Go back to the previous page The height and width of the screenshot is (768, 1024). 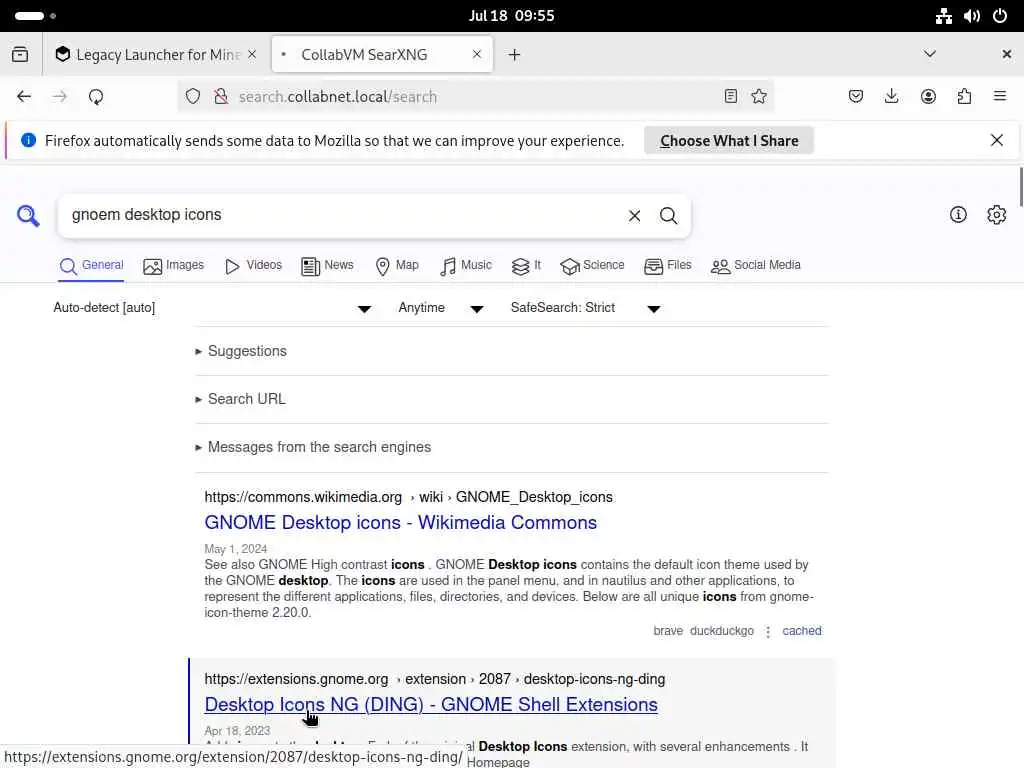24,97
